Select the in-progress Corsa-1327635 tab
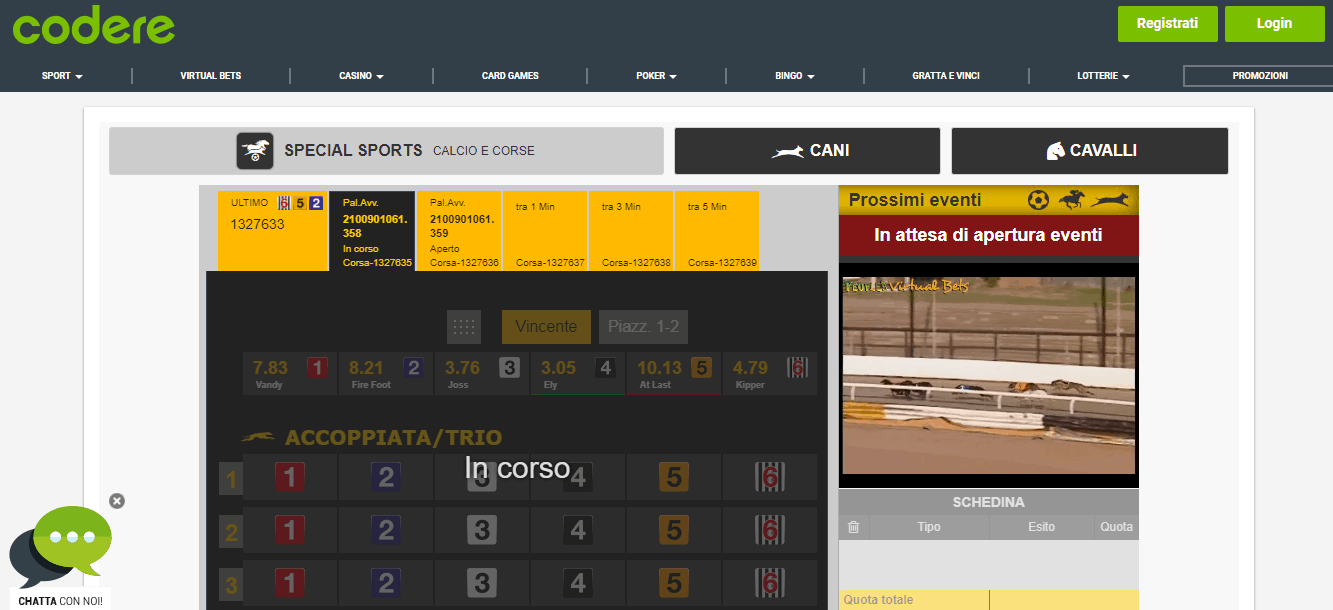Viewport: 1333px width, 610px height. 372,231
